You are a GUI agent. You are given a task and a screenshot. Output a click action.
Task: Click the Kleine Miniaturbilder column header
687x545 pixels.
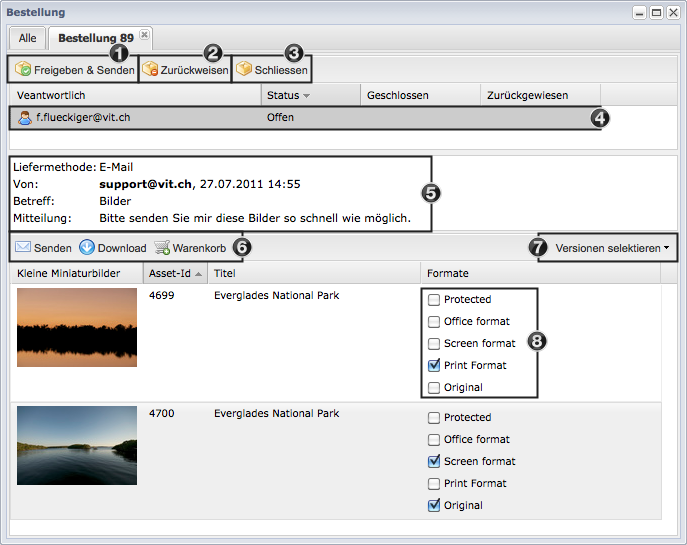(x=77, y=273)
